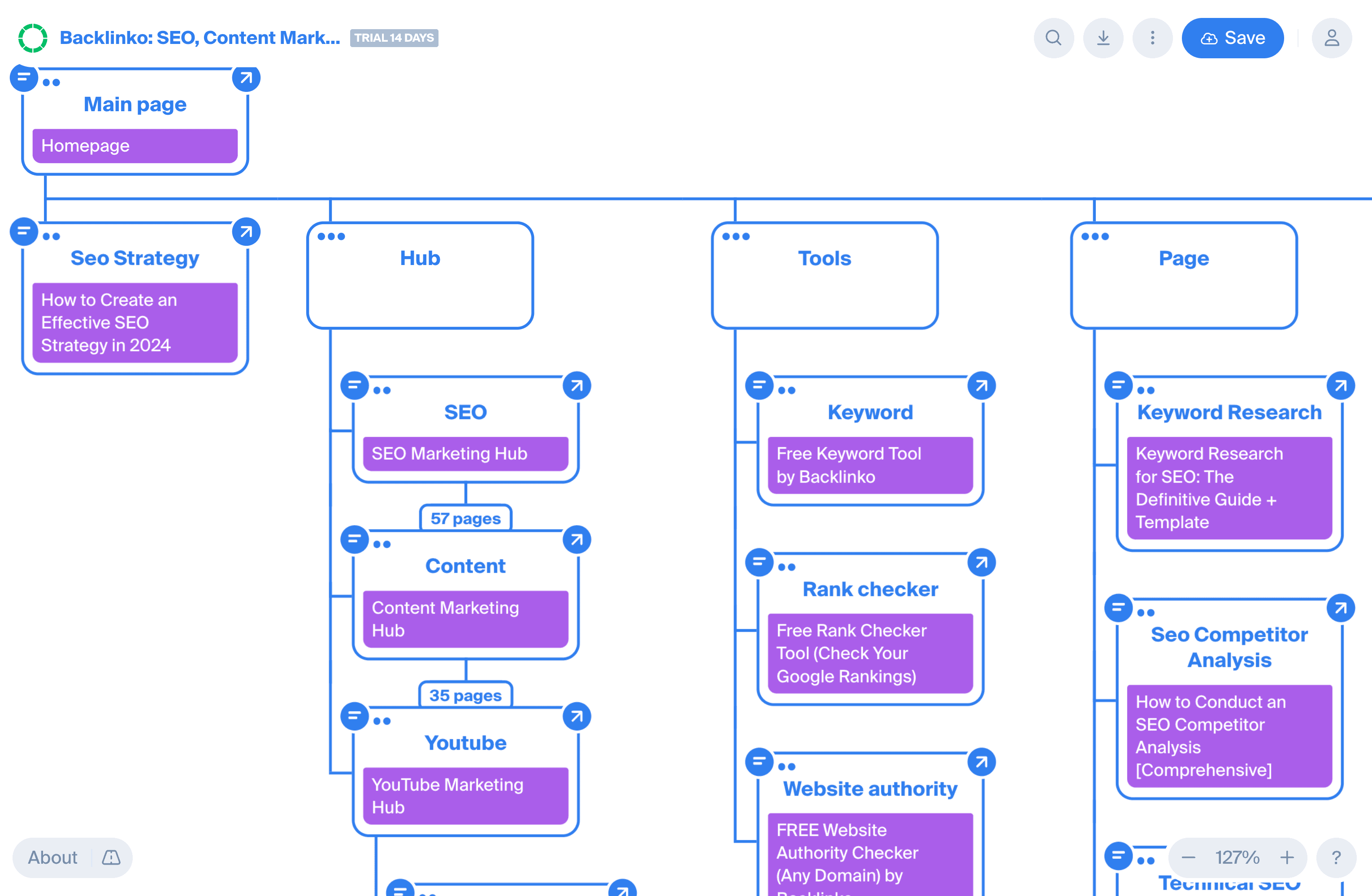The width and height of the screenshot is (1372, 896).
Task: Open the SEO hub using its arrow icon
Action: click(x=577, y=385)
